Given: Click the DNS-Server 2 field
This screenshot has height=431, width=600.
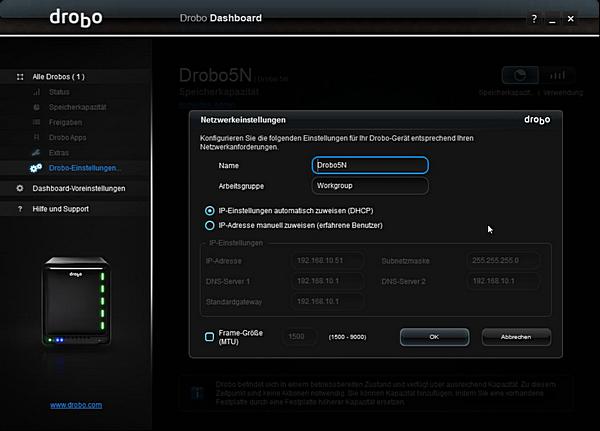Looking at the screenshot, I should pos(503,281).
